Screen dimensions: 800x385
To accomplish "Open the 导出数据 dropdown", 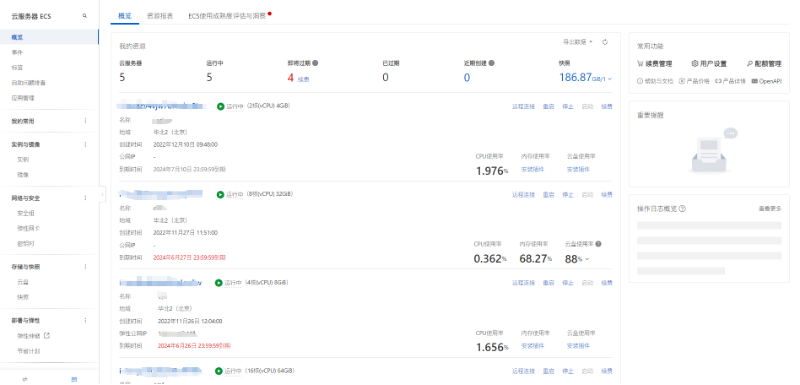I will click(578, 42).
